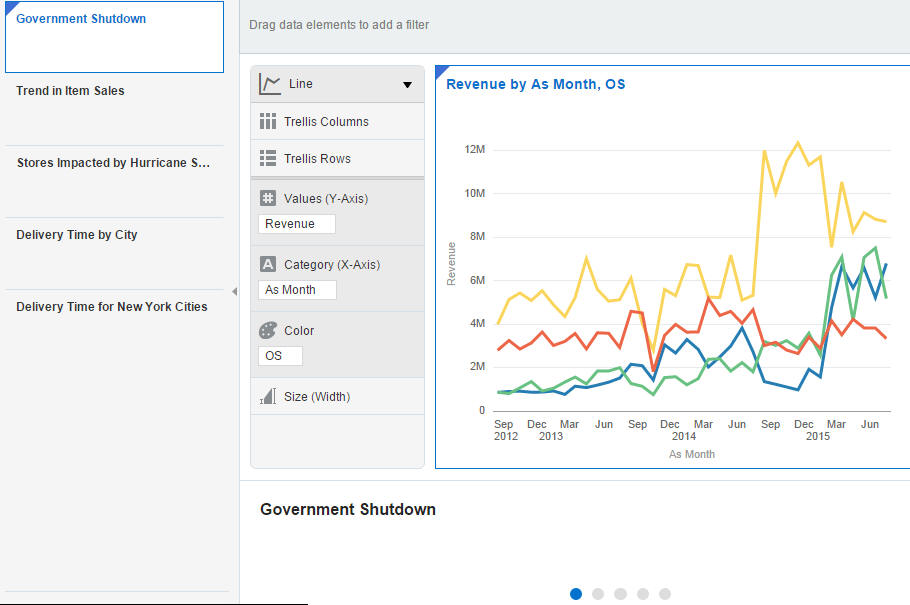Go to the third page dot
This screenshot has width=910, height=605.
tap(620, 593)
